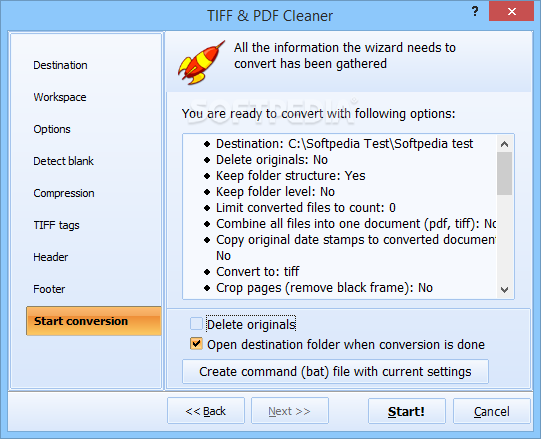The width and height of the screenshot is (541, 439).
Task: Switch to the Options step
Action: tap(52, 129)
